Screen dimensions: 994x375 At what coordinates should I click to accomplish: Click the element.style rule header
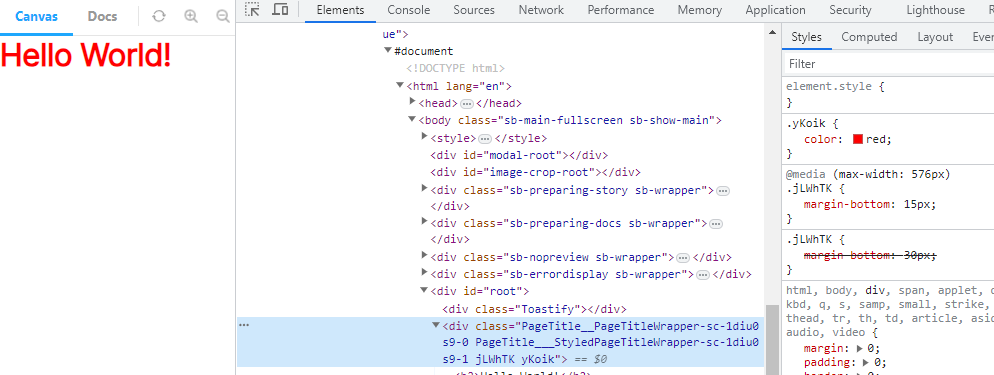point(829,87)
